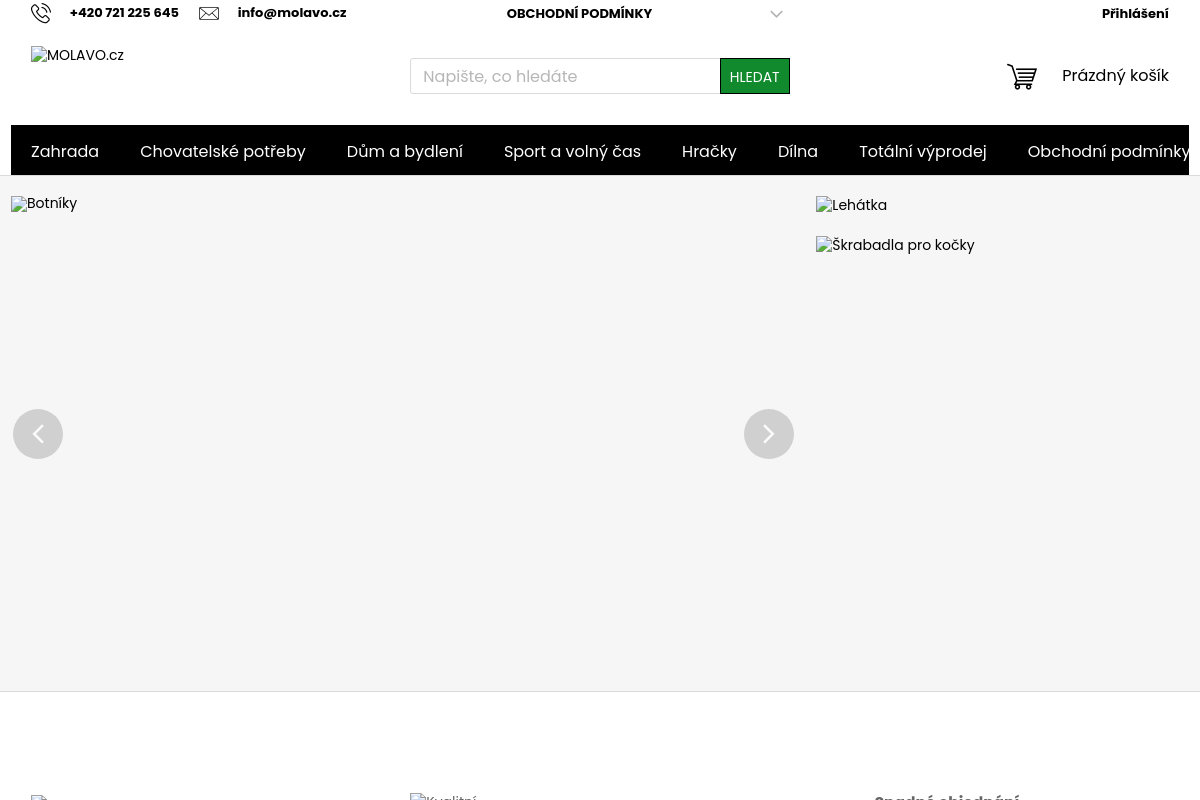Open the Lehátka banner image
Screen dimensions: 1200x800
[852, 205]
